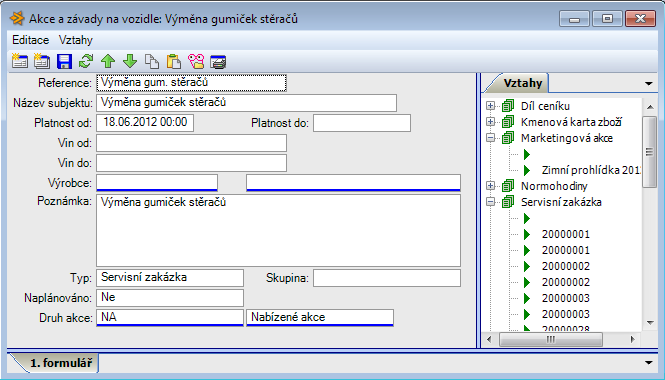Click the Marketingová akce folder icon
665x380 pixels.
pyautogui.click(x=508, y=138)
